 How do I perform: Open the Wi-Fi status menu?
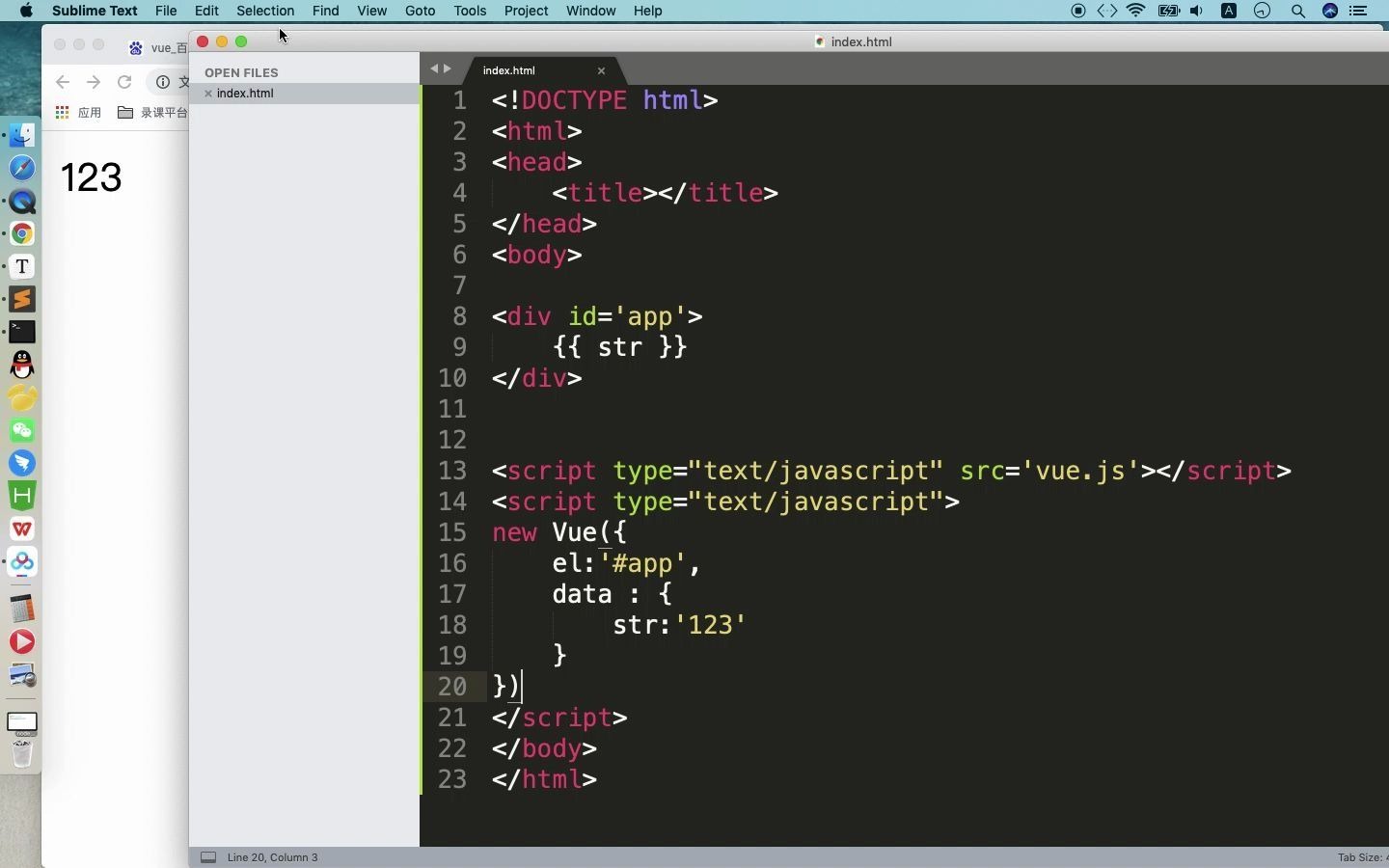[x=1138, y=11]
